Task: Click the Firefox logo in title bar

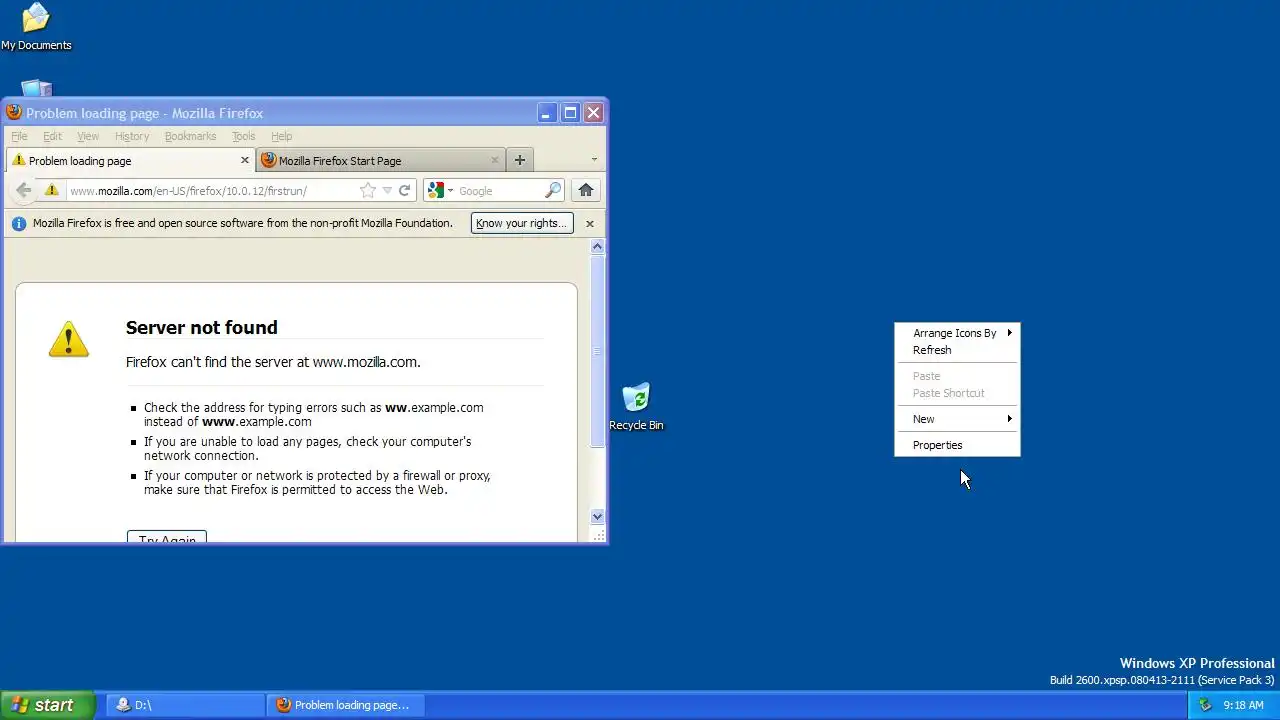Action: 14,113
